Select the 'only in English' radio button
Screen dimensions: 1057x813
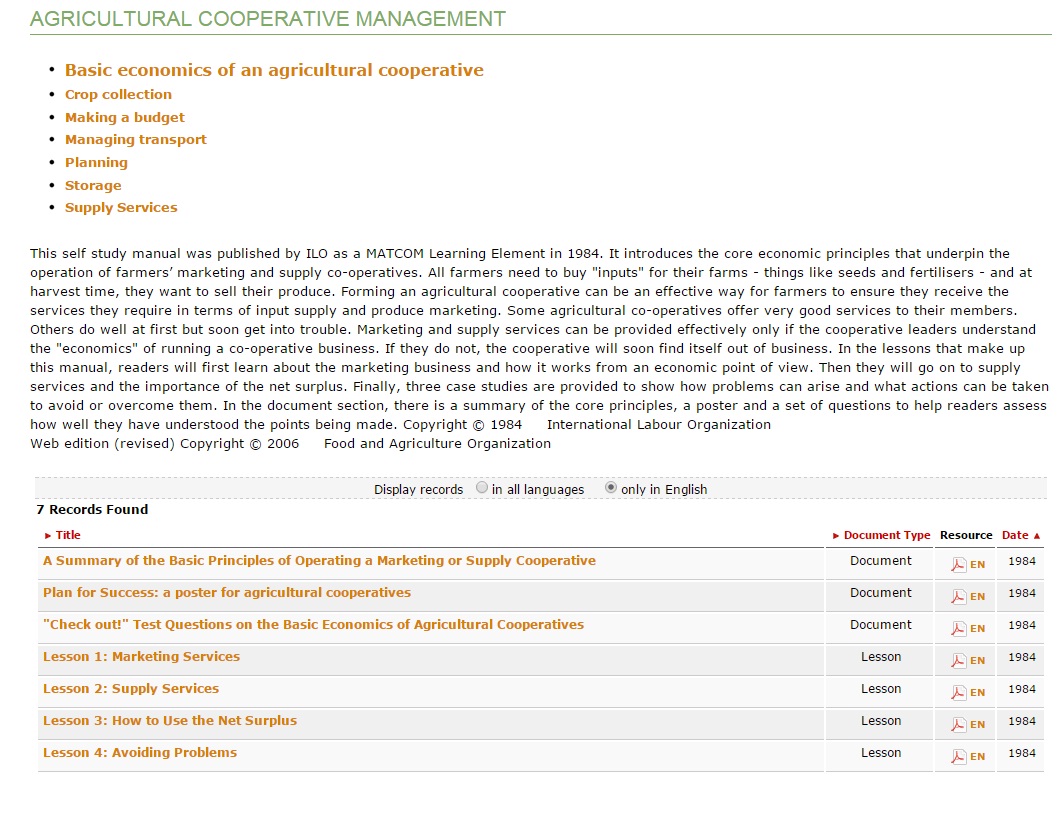pyautogui.click(x=611, y=488)
